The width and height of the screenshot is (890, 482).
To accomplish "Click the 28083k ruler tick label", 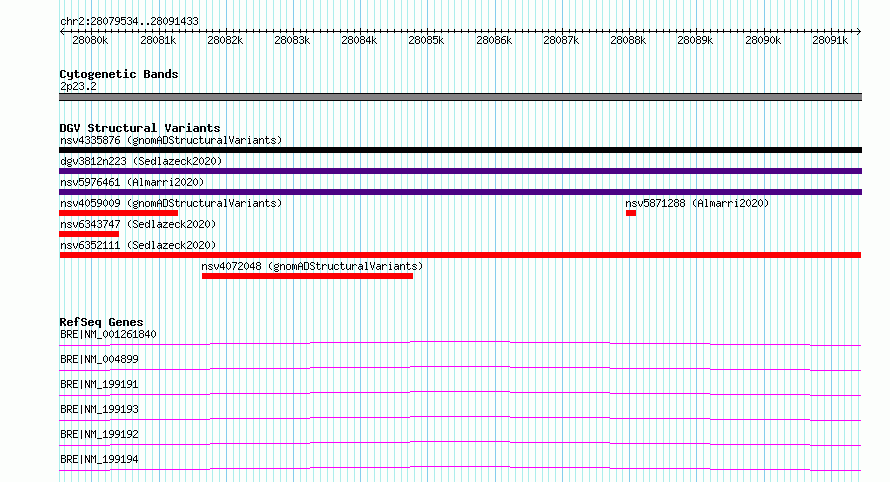I will click(x=292, y=40).
